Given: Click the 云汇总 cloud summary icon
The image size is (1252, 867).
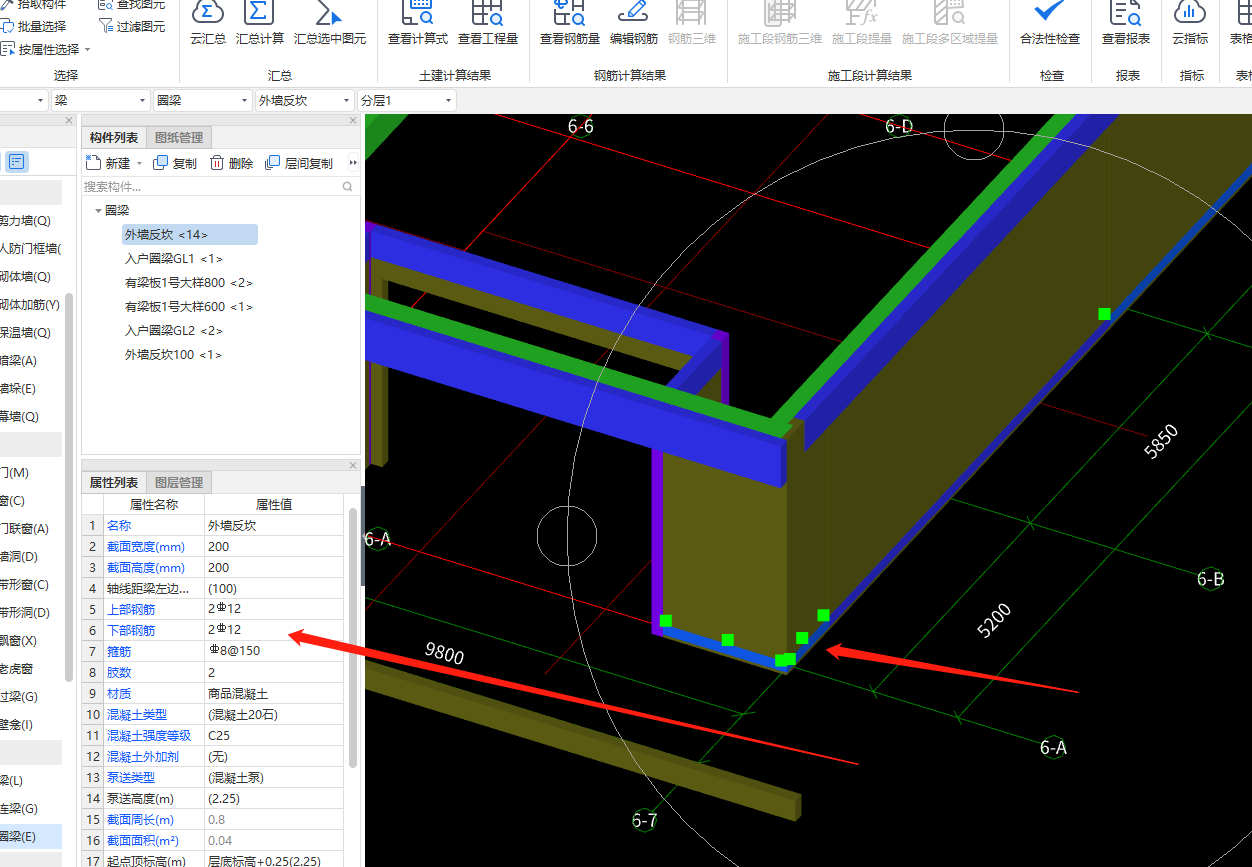Looking at the screenshot, I should pyautogui.click(x=208, y=22).
